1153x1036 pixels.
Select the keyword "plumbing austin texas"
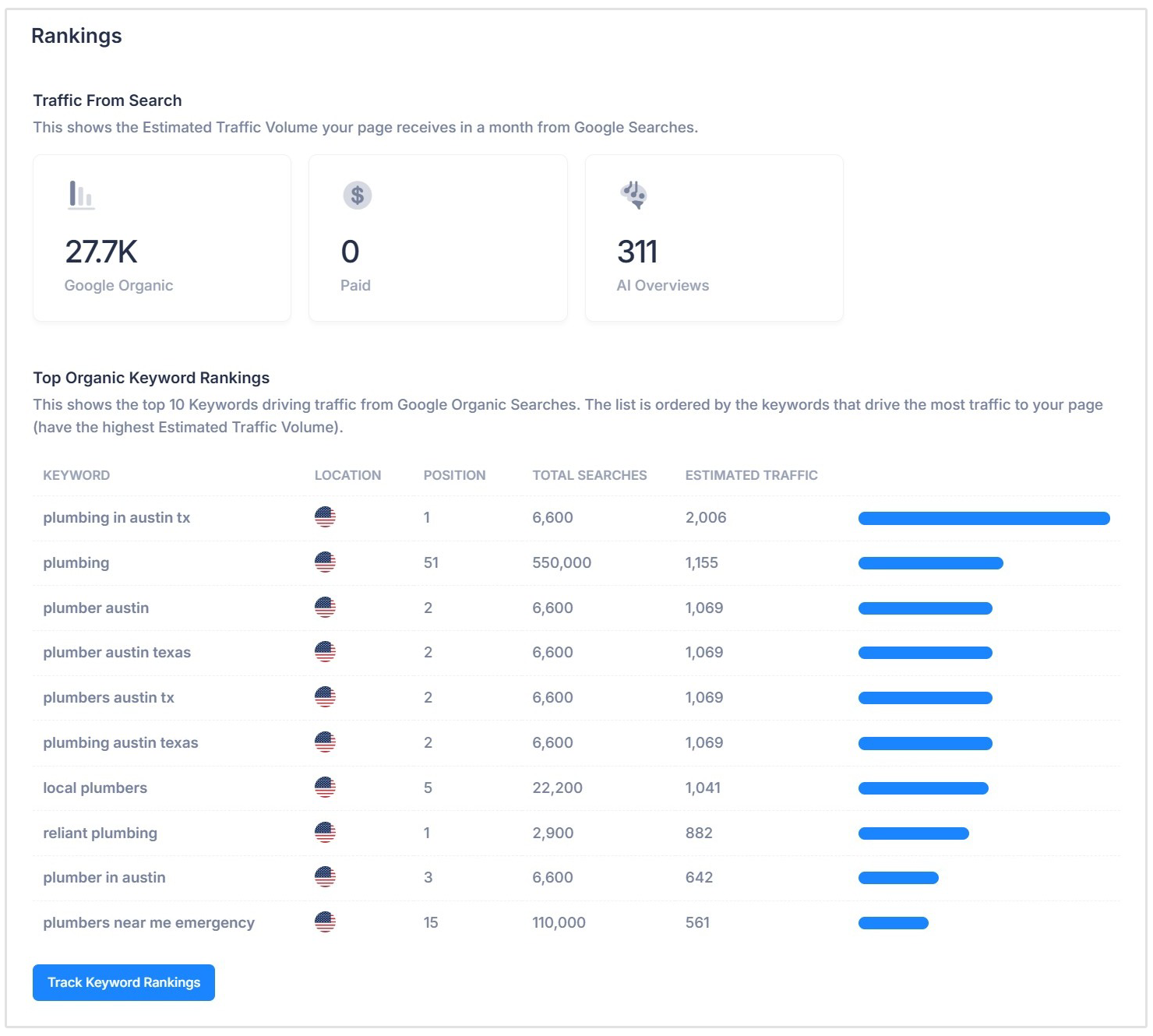tap(121, 742)
